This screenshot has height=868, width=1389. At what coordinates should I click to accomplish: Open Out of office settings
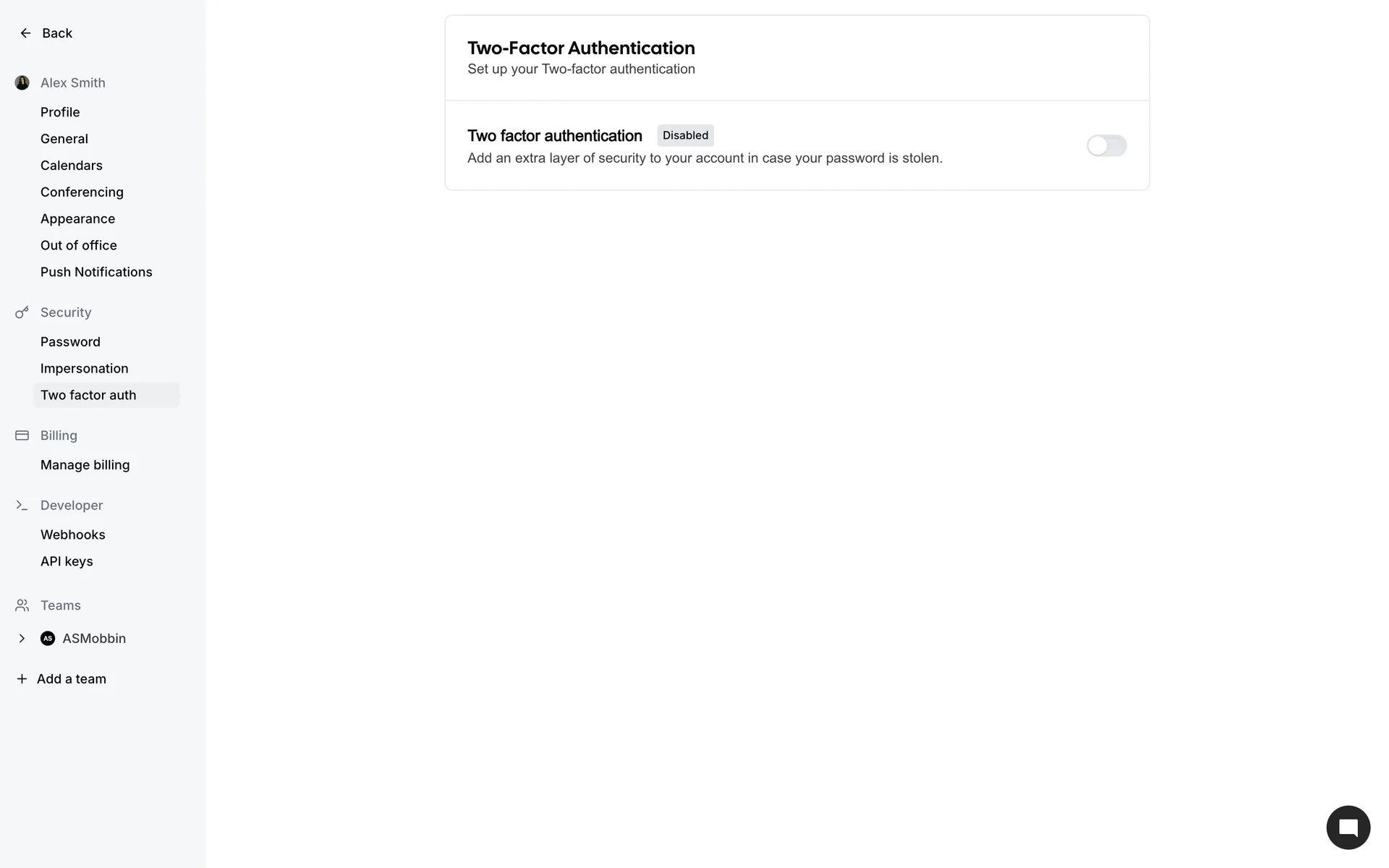(x=79, y=246)
